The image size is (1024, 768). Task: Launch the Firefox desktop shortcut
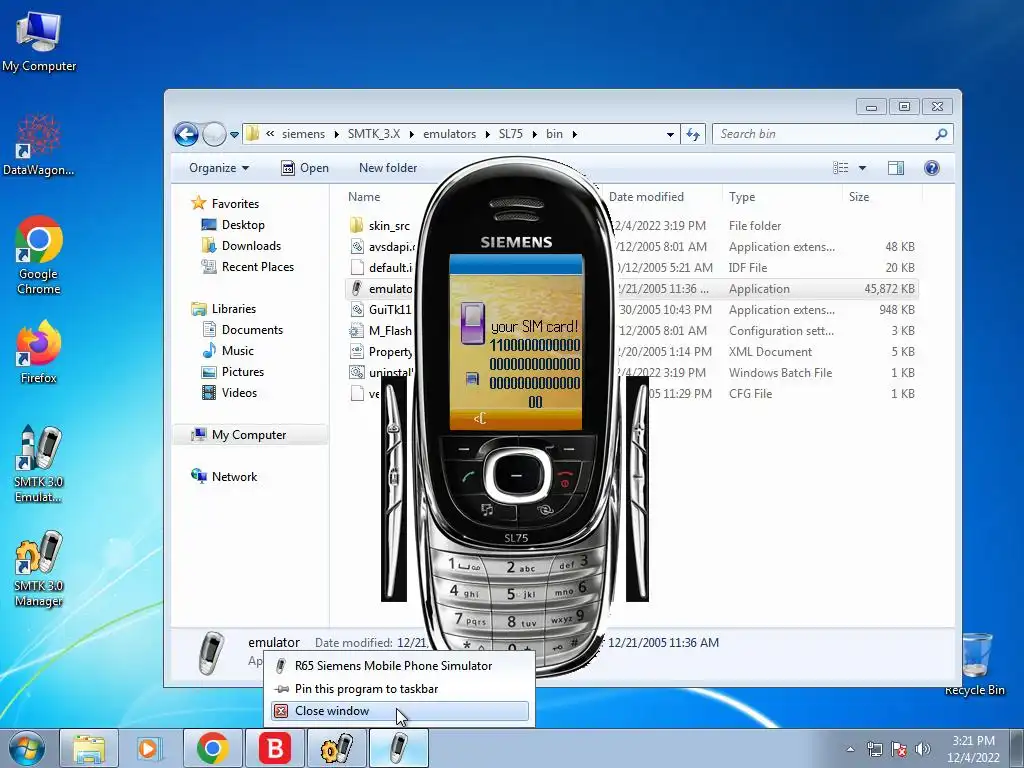click(x=39, y=351)
